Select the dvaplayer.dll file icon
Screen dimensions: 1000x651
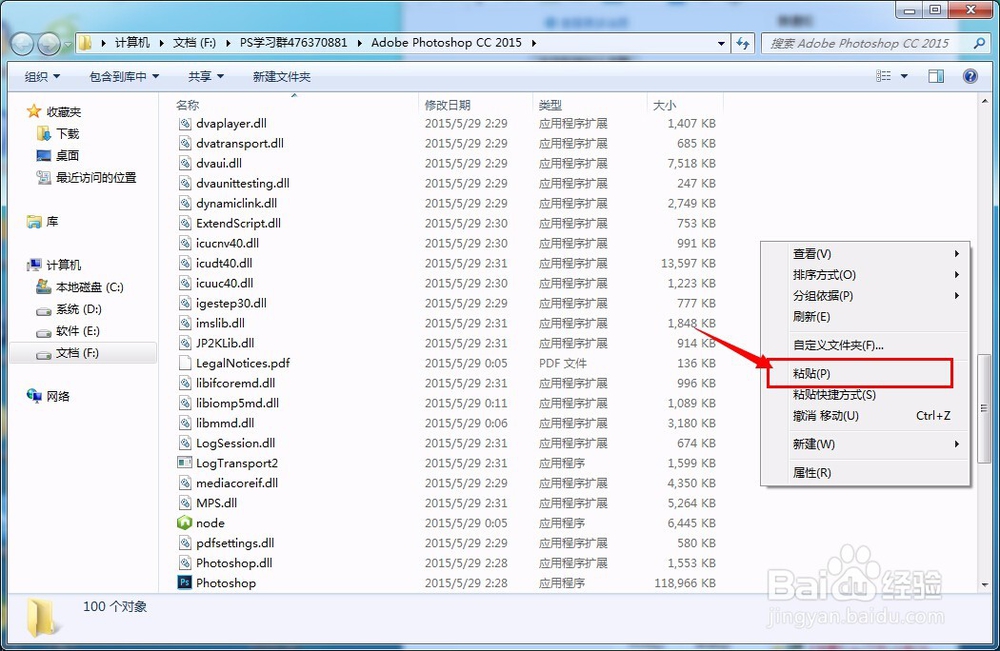tap(185, 123)
